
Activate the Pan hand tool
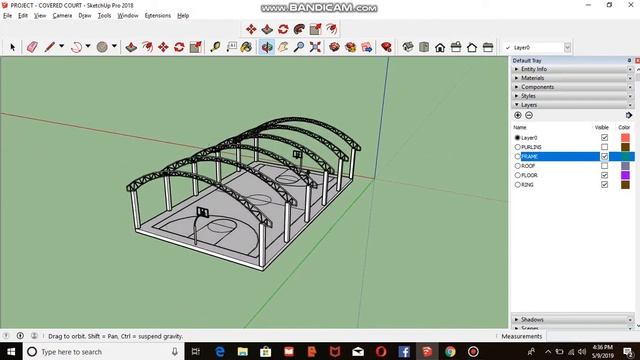point(283,47)
